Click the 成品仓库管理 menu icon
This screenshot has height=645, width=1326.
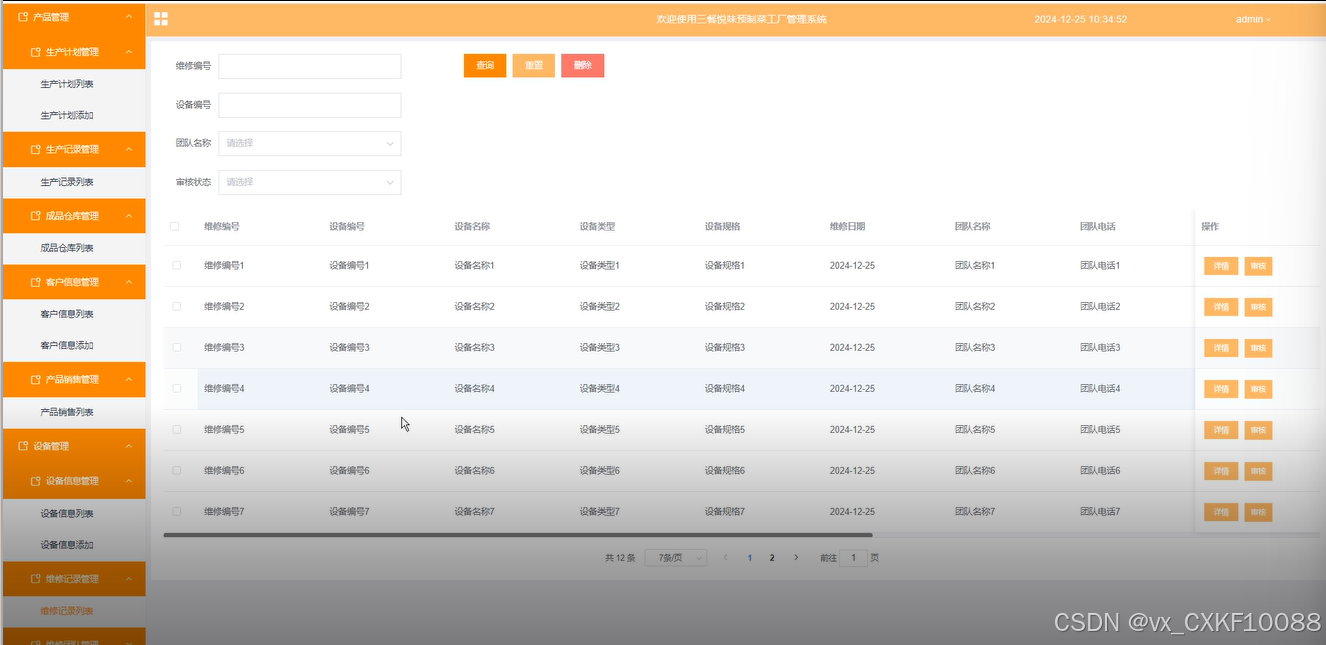point(36,216)
